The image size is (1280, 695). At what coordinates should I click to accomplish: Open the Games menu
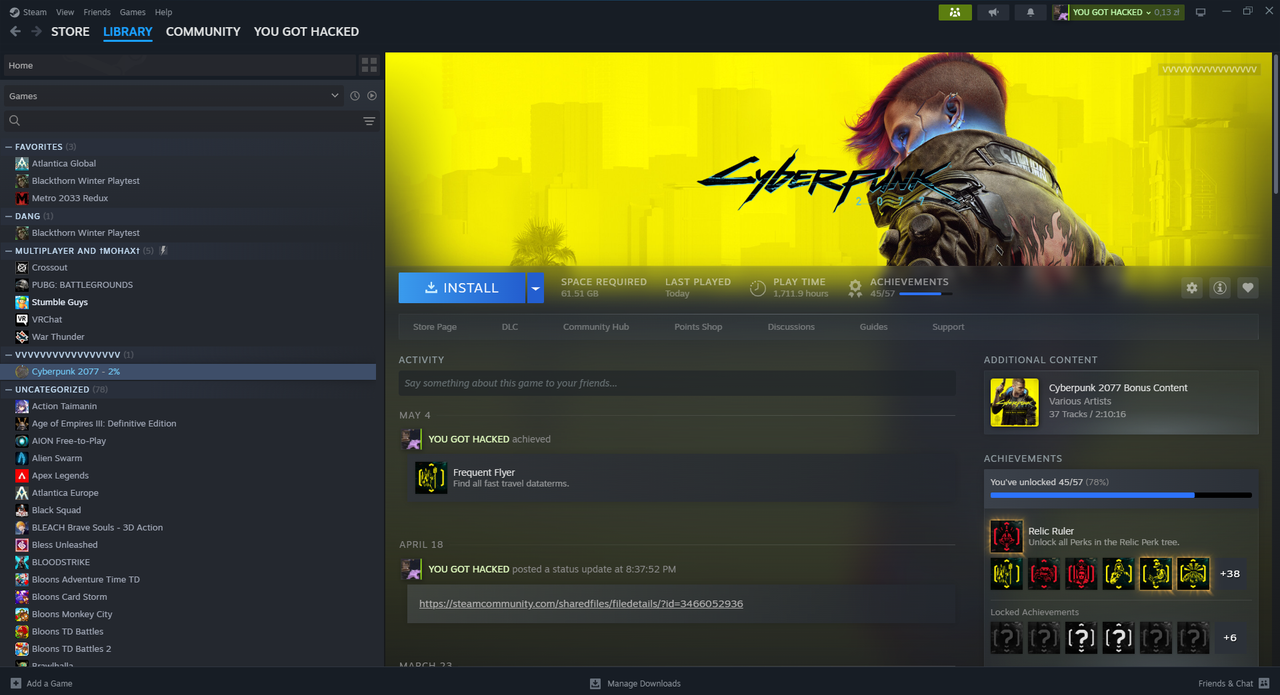click(x=132, y=12)
